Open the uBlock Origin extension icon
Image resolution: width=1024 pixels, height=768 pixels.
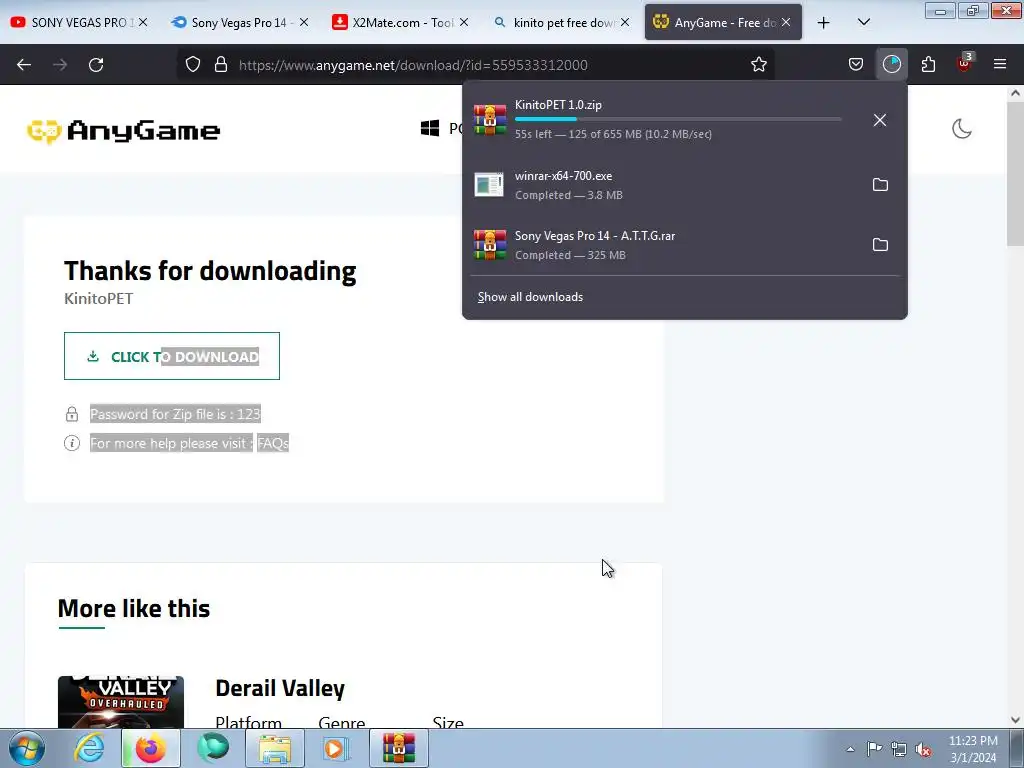click(x=965, y=63)
